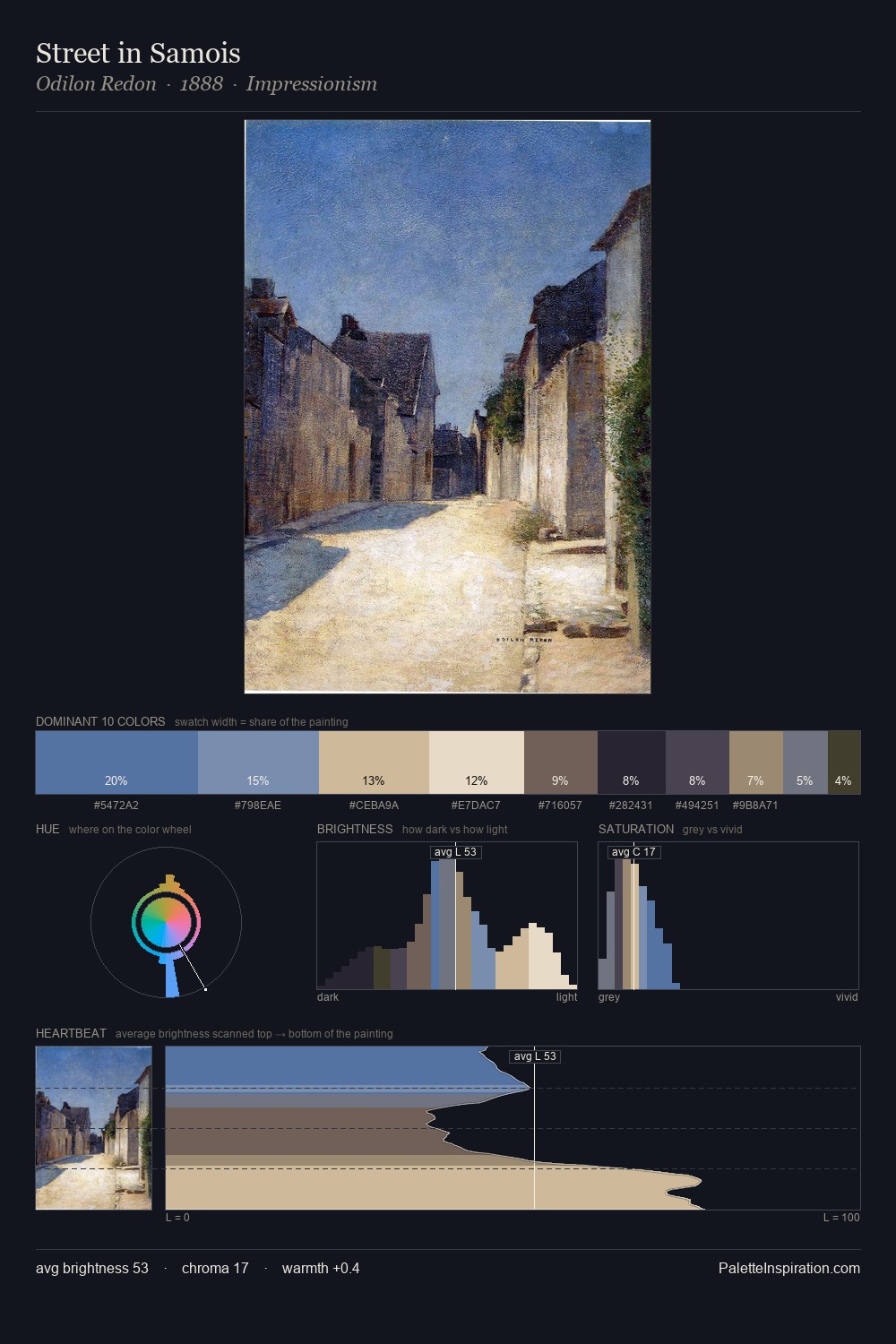Choose the cream #E7DAC7 12% swatch
The image size is (896, 1344).
click(x=477, y=762)
